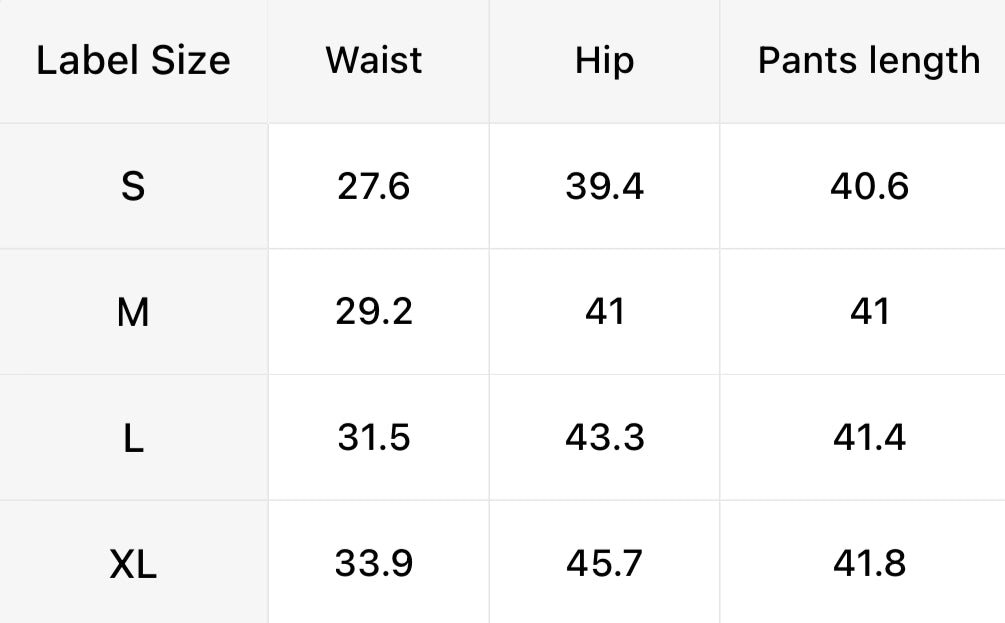The width and height of the screenshot is (1005, 623).
Task: Select the M size label cell
Action: coord(133,313)
